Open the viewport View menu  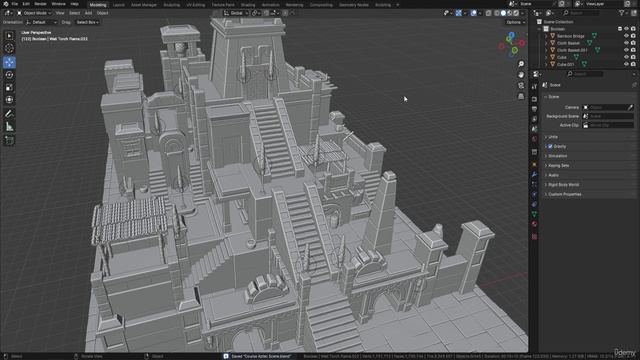(60, 13)
